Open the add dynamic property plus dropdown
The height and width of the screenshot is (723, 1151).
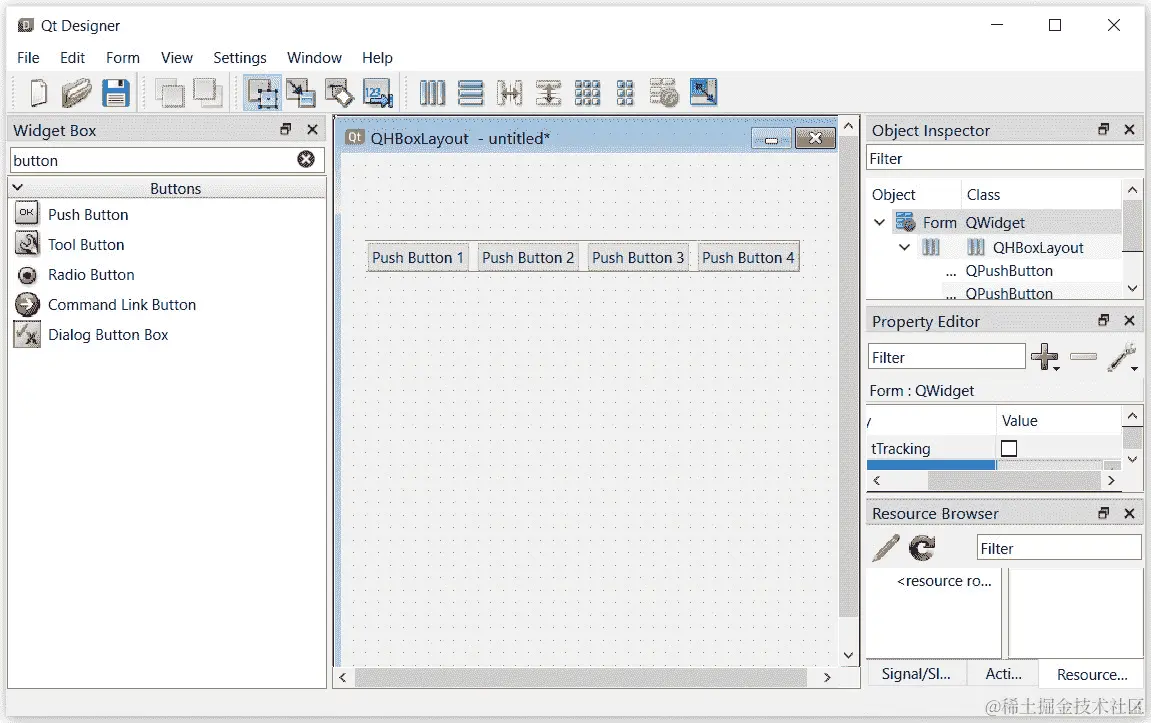1045,357
